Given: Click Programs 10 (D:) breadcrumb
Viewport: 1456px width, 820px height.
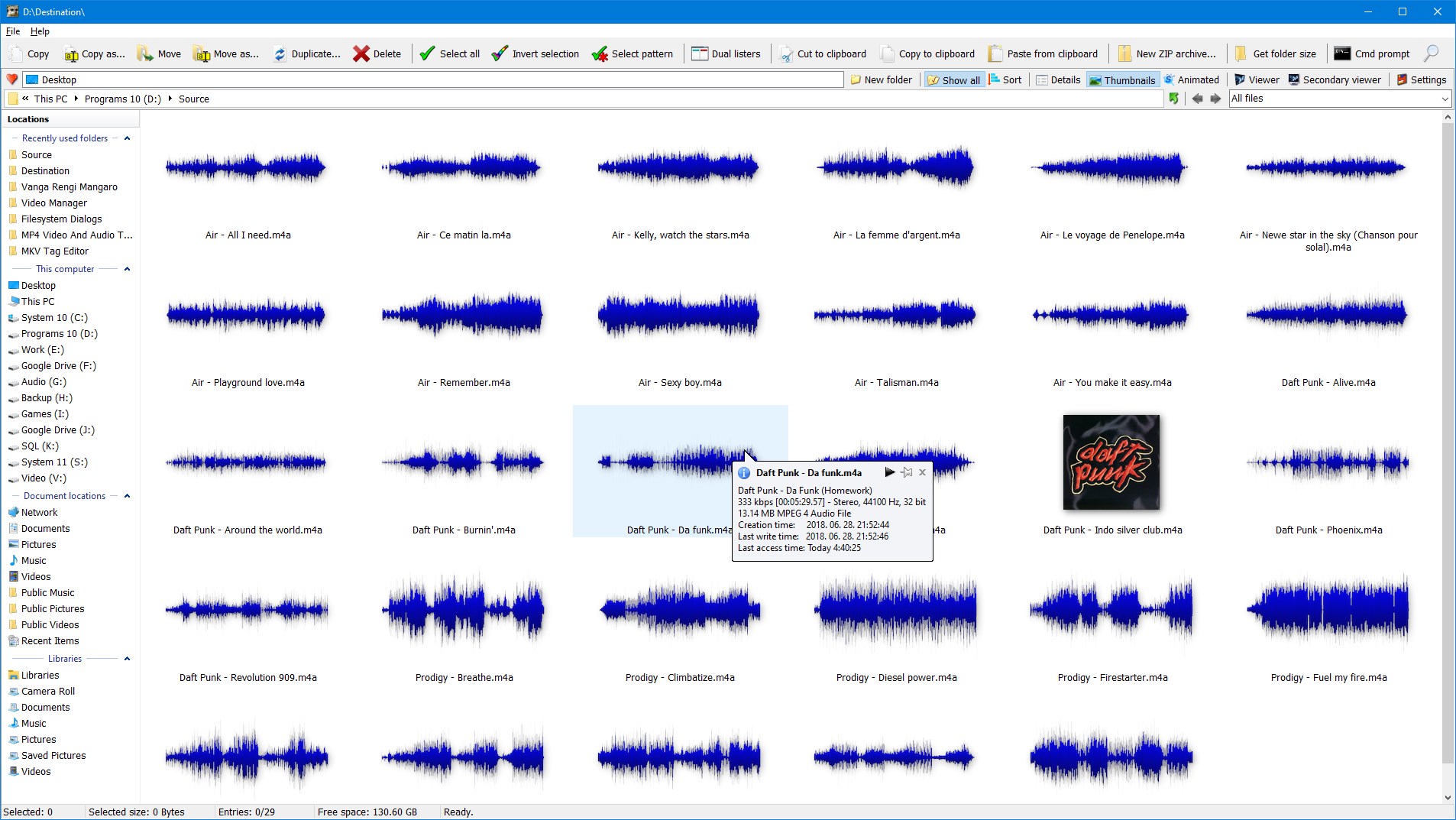Looking at the screenshot, I should coord(123,99).
